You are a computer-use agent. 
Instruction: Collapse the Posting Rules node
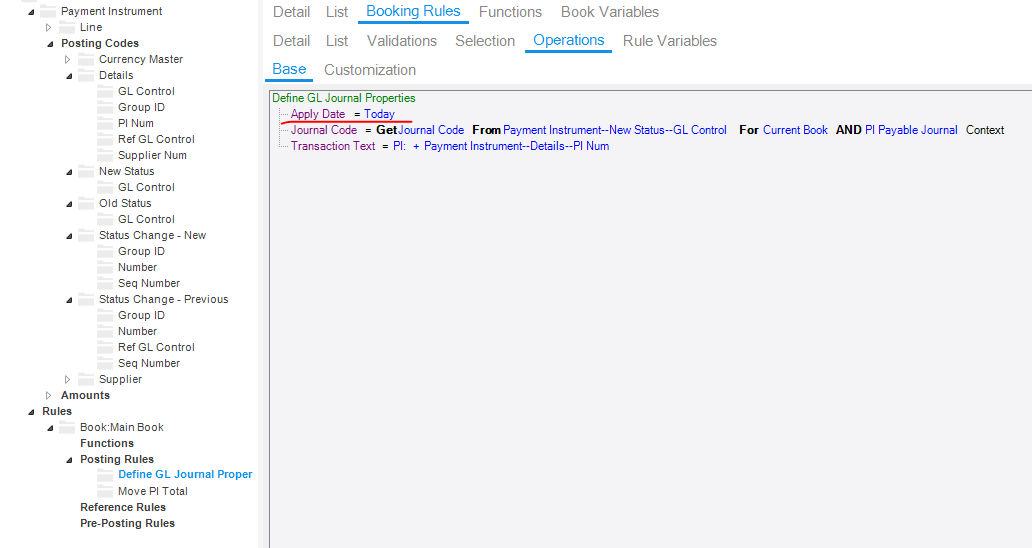tap(69, 460)
